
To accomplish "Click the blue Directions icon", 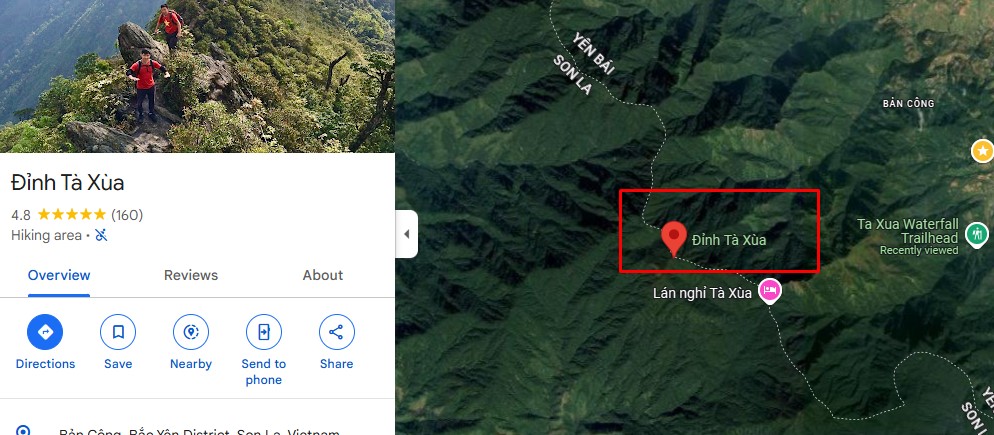I will tap(45, 332).
